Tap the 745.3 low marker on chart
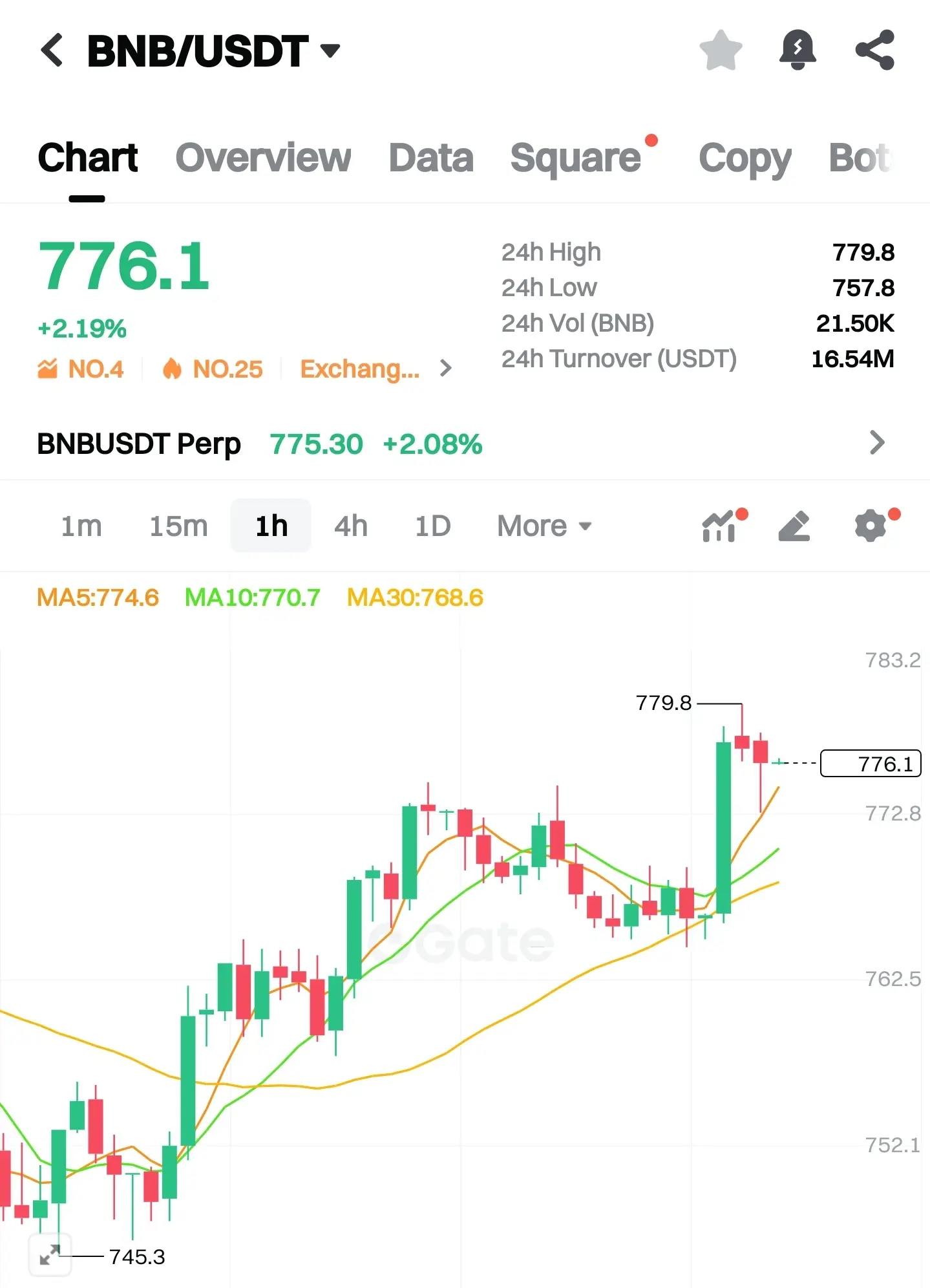The image size is (930, 1288). click(137, 1256)
